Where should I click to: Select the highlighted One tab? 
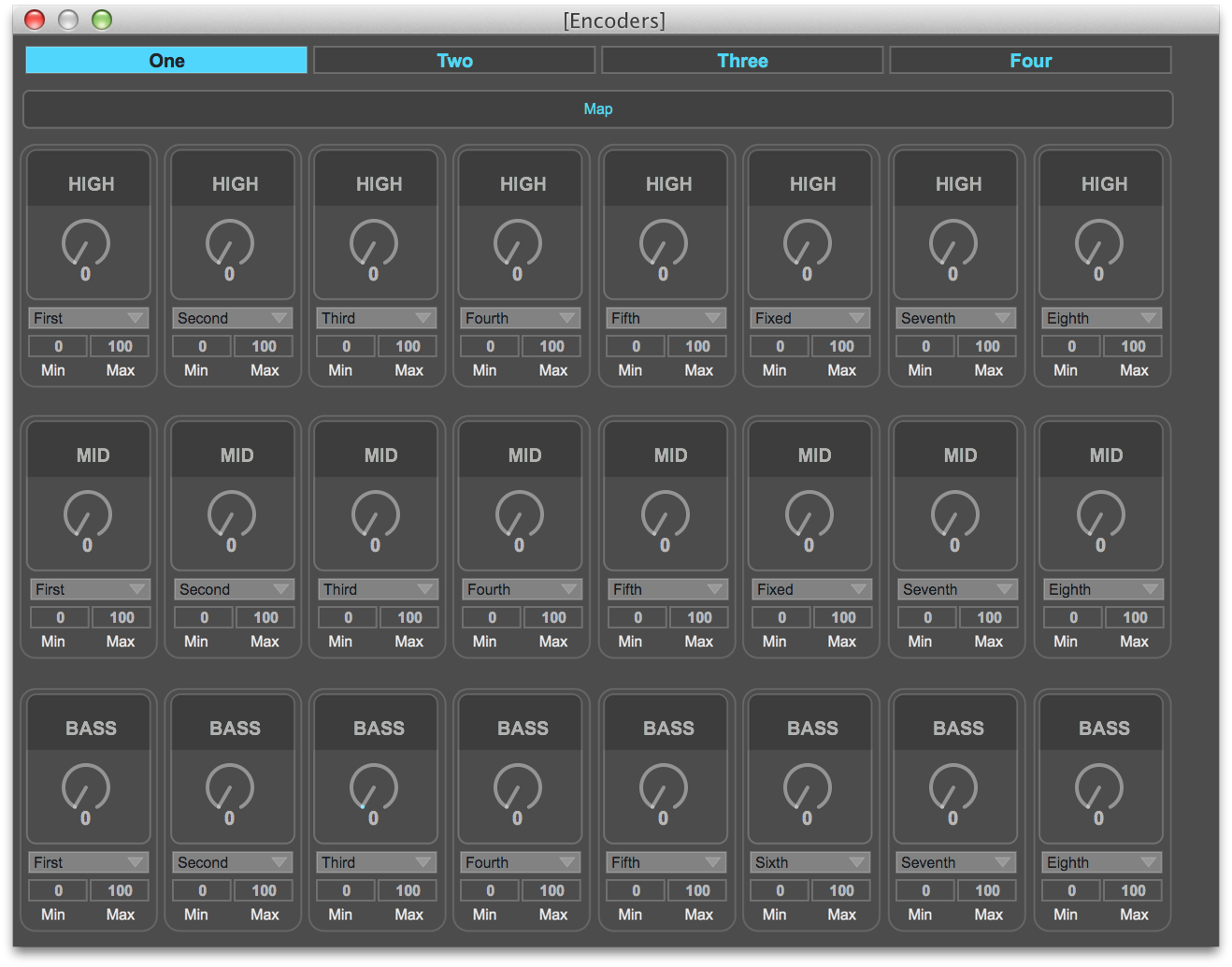click(166, 61)
